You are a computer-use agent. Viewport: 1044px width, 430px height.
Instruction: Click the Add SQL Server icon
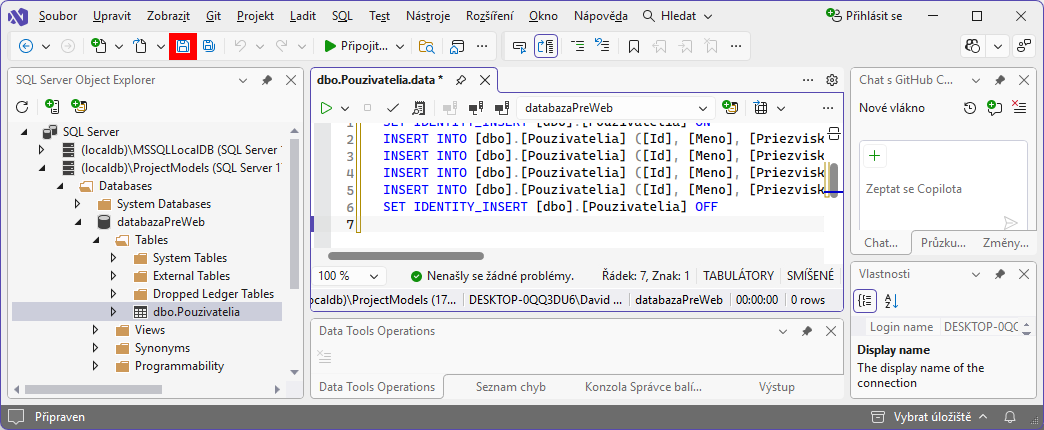click(x=52, y=107)
